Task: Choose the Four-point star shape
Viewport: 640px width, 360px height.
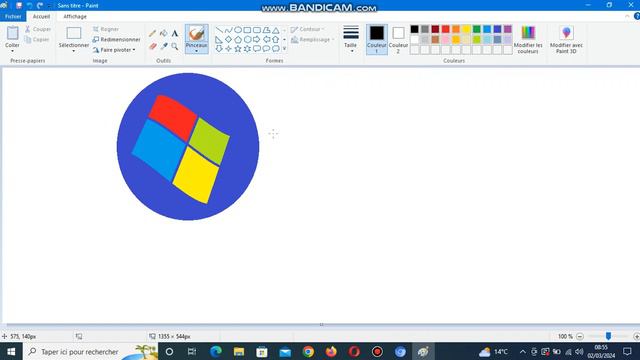Action: (x=229, y=49)
